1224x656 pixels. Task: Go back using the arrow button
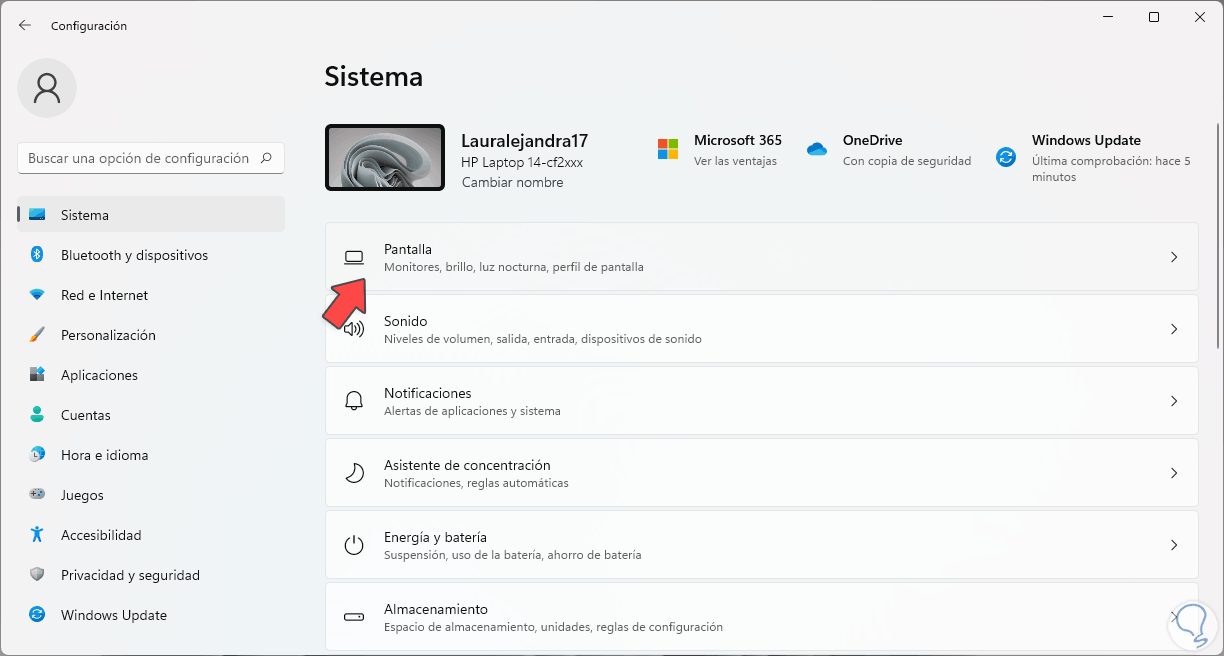25,25
